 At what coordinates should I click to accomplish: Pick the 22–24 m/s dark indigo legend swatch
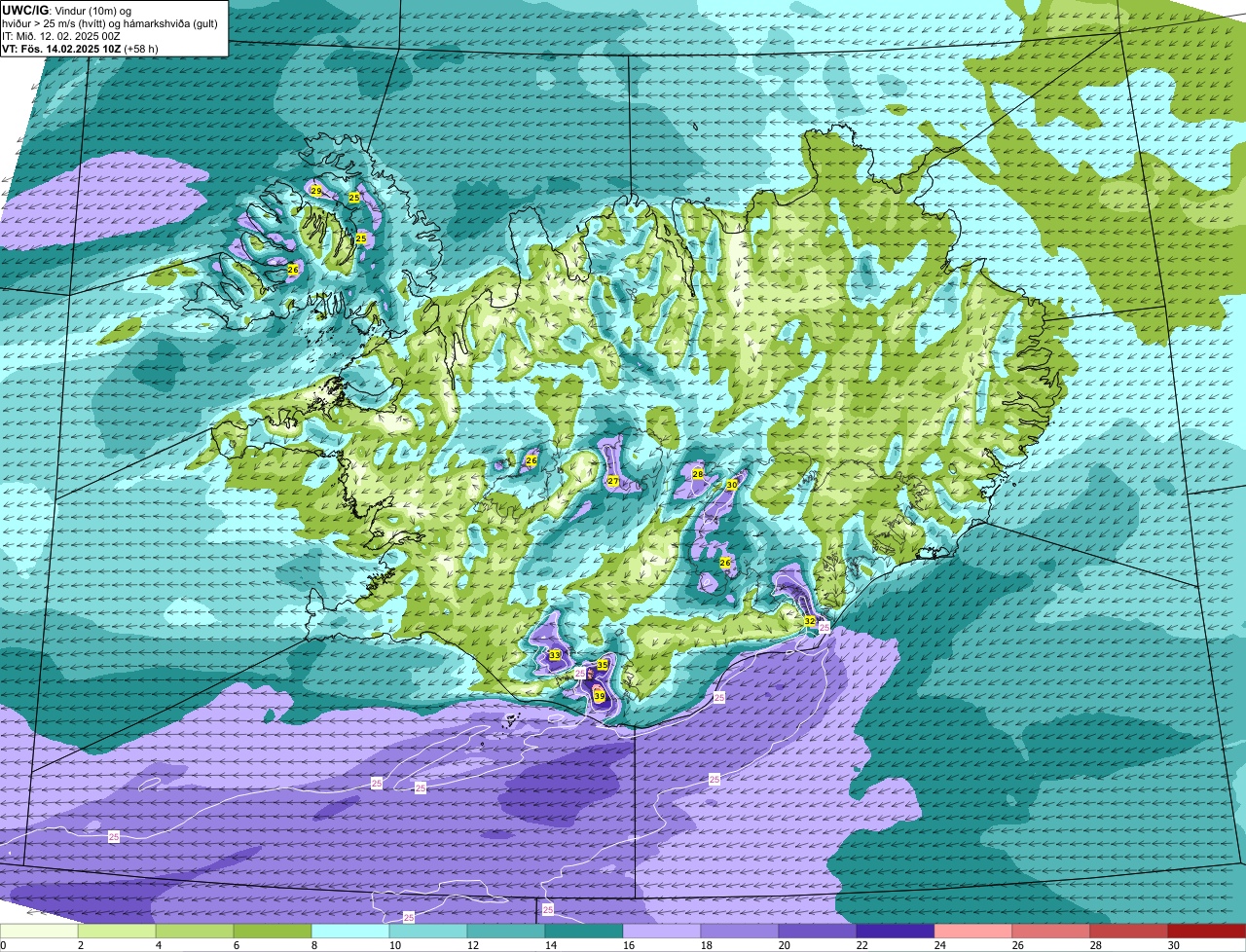(896, 932)
